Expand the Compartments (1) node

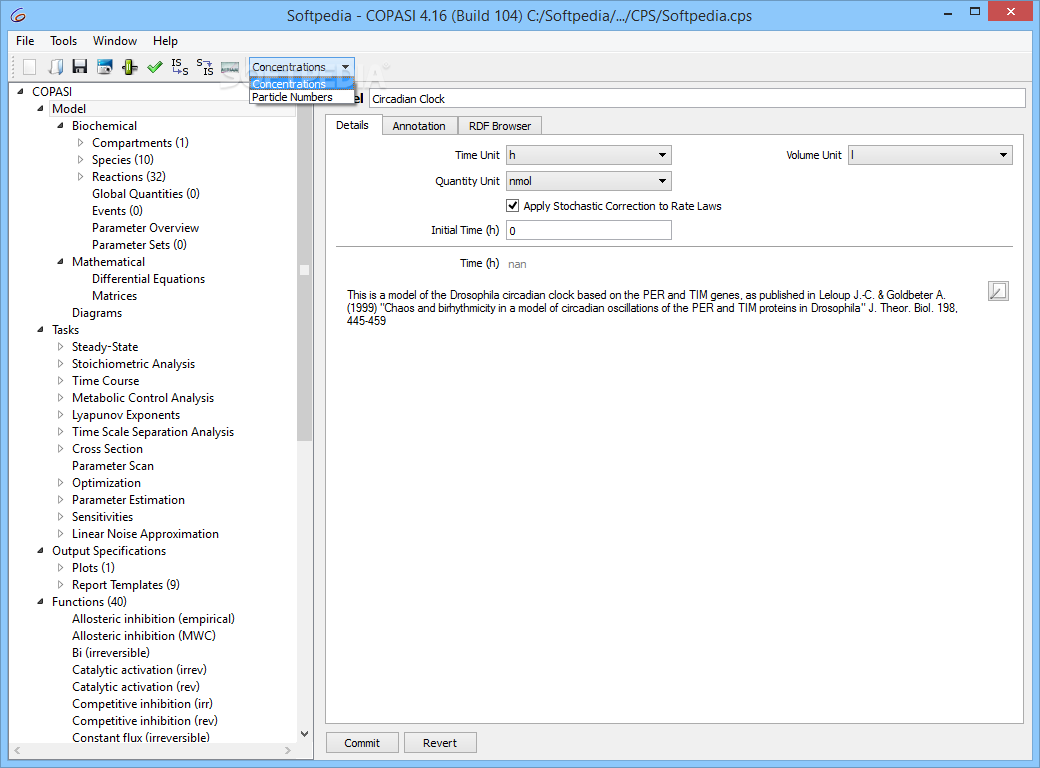pos(80,143)
